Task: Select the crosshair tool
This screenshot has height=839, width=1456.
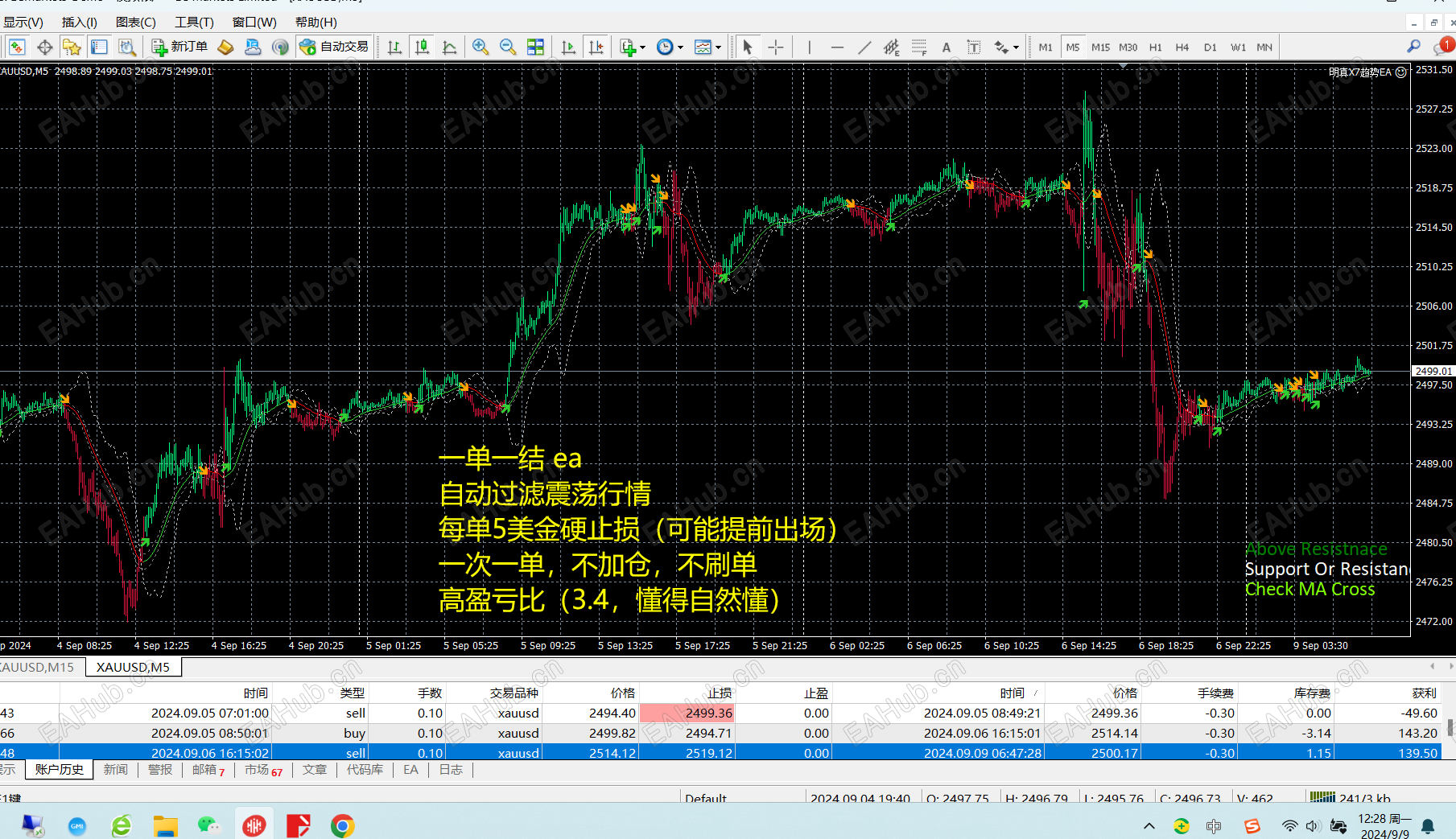Action: pos(775,47)
